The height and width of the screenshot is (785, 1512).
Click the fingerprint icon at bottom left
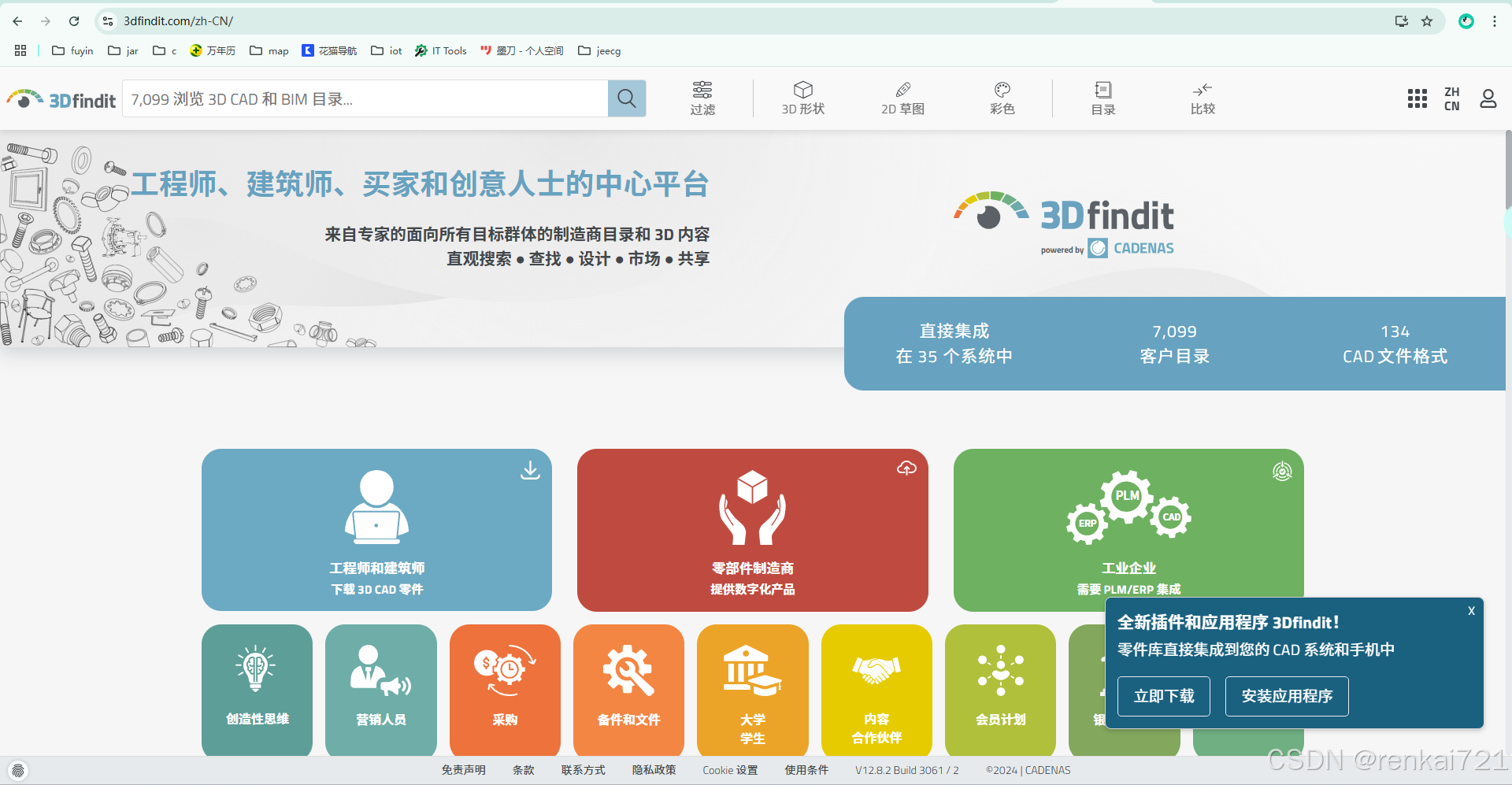pyautogui.click(x=18, y=770)
